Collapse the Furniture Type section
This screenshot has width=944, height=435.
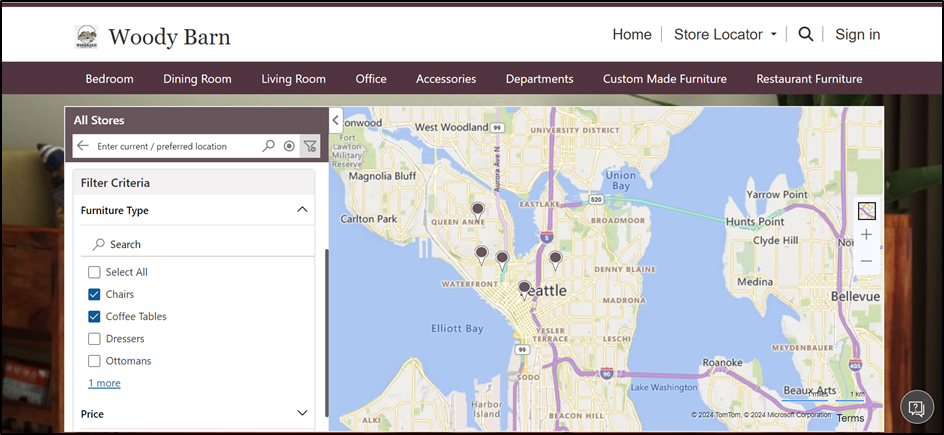point(302,210)
